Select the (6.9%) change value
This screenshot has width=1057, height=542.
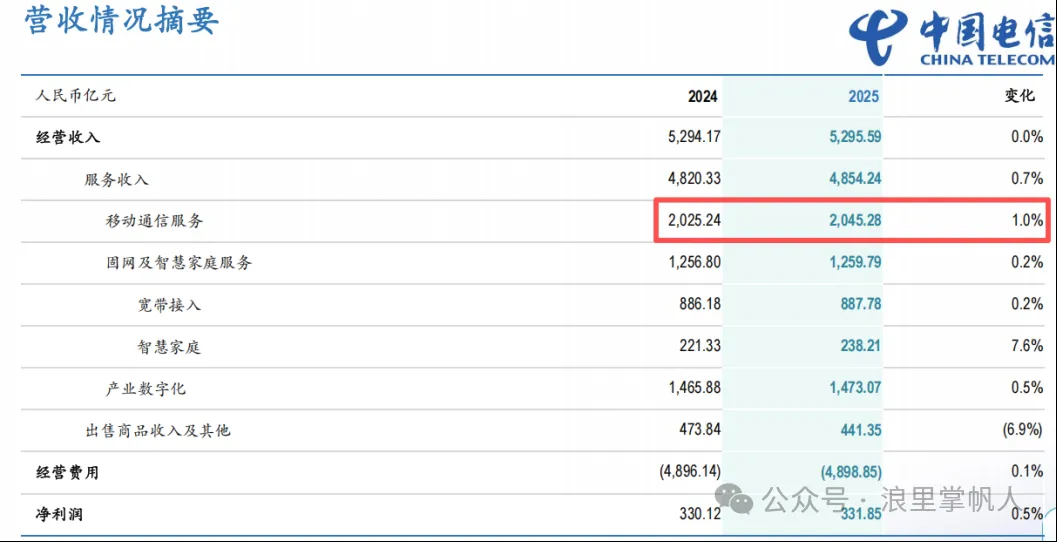1022,429
